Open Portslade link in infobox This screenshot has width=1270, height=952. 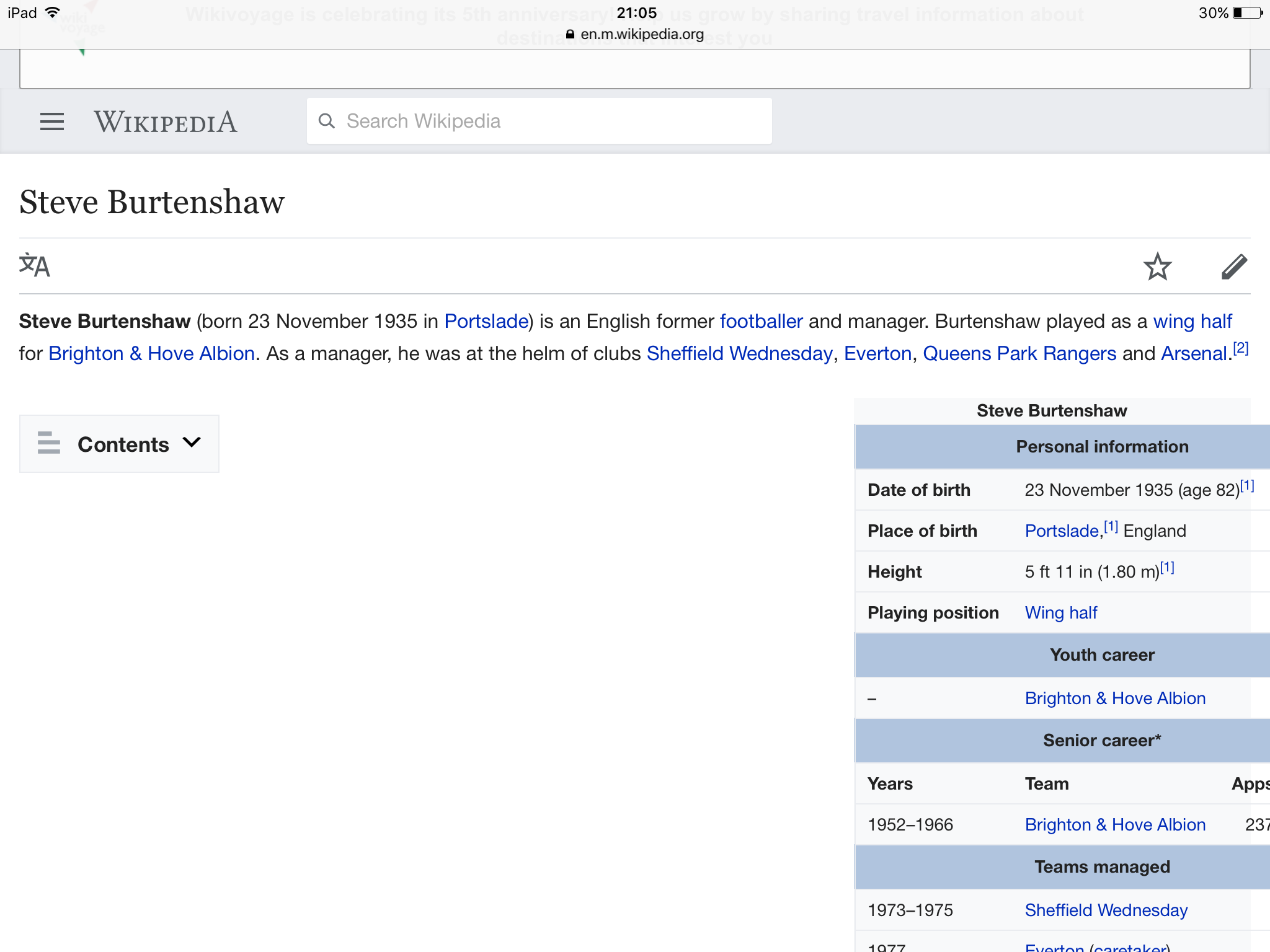[x=1062, y=531]
